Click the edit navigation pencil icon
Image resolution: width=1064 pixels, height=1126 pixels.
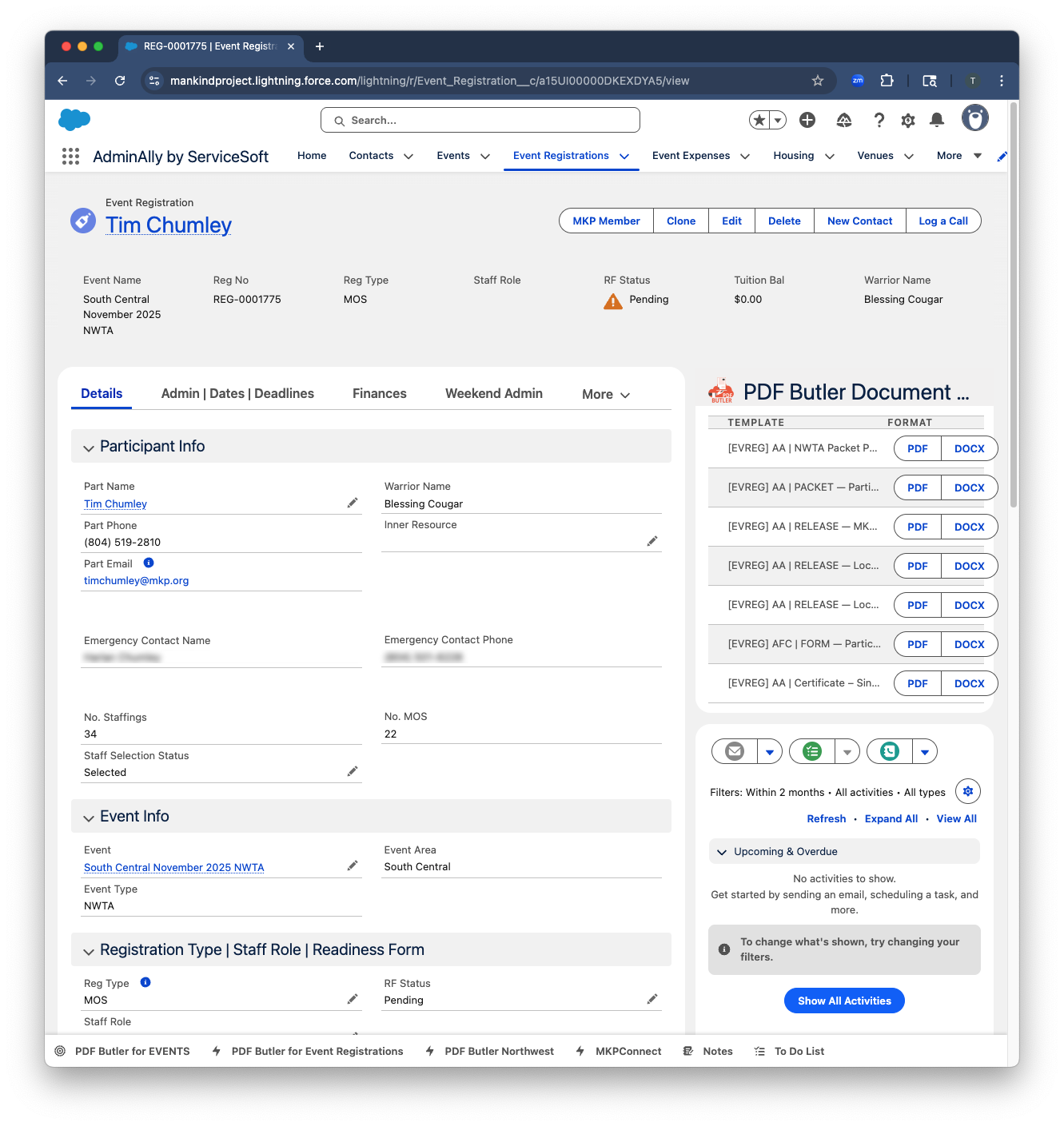[x=1002, y=157]
